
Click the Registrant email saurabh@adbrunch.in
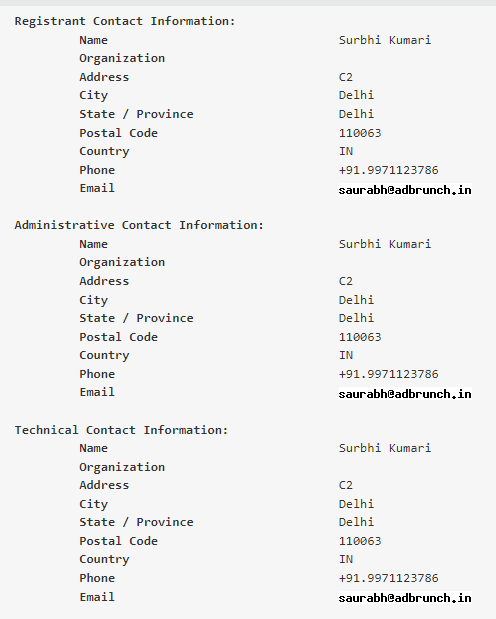pos(405,190)
